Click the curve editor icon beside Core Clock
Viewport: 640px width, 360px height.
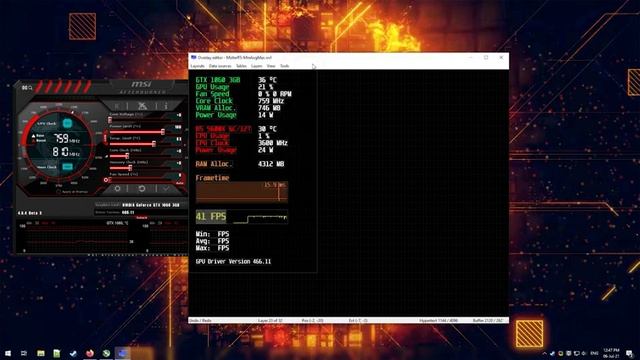click(107, 156)
